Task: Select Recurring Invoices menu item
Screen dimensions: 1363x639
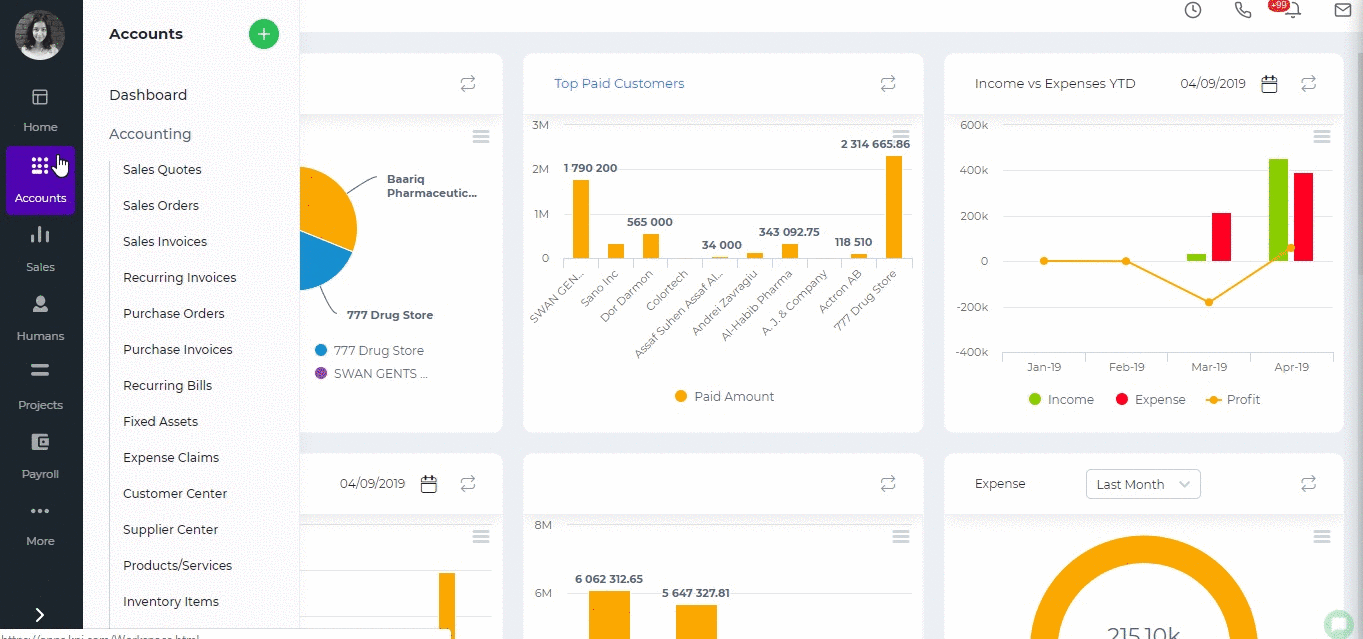Action: click(180, 278)
